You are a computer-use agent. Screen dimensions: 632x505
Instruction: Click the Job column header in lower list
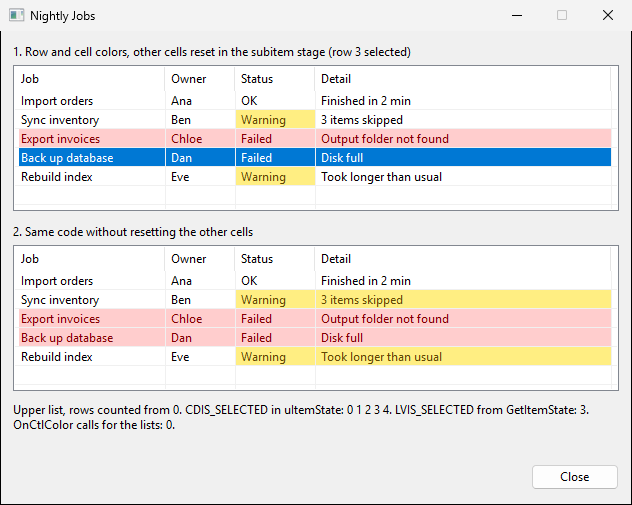click(89, 259)
